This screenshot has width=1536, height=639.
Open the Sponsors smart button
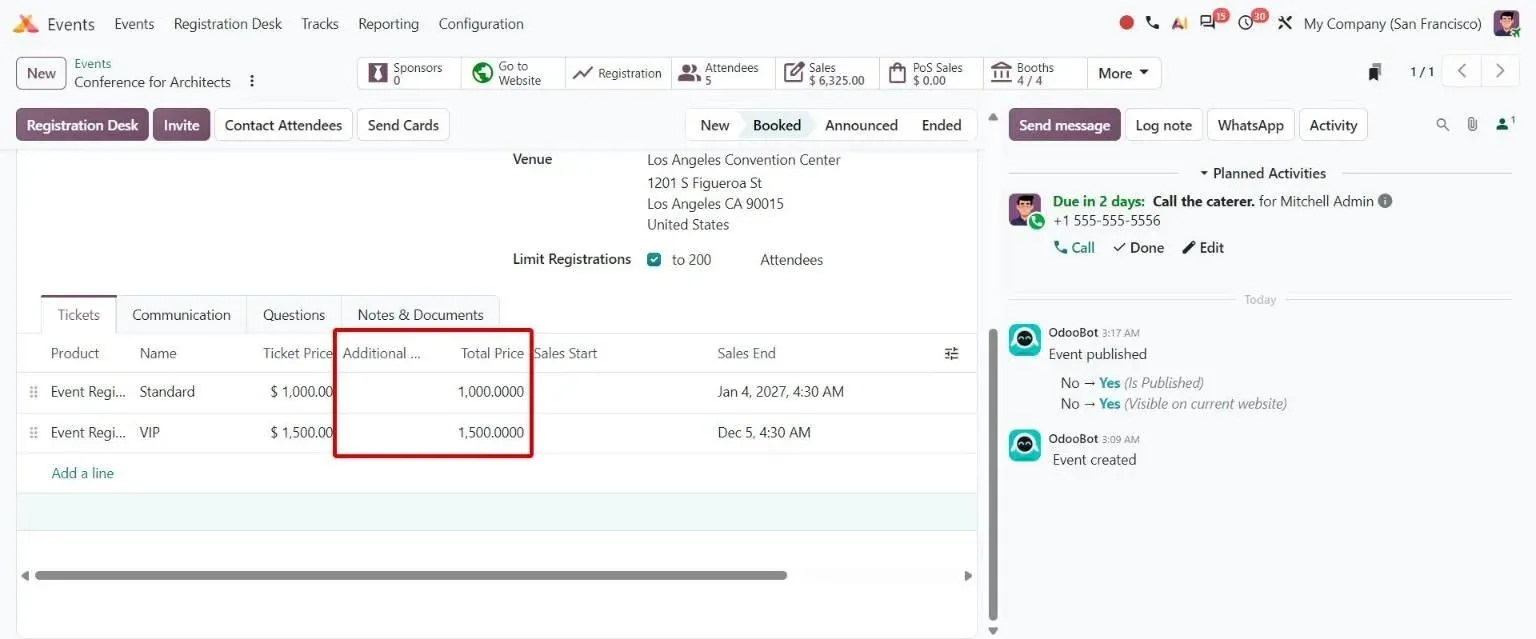click(409, 73)
